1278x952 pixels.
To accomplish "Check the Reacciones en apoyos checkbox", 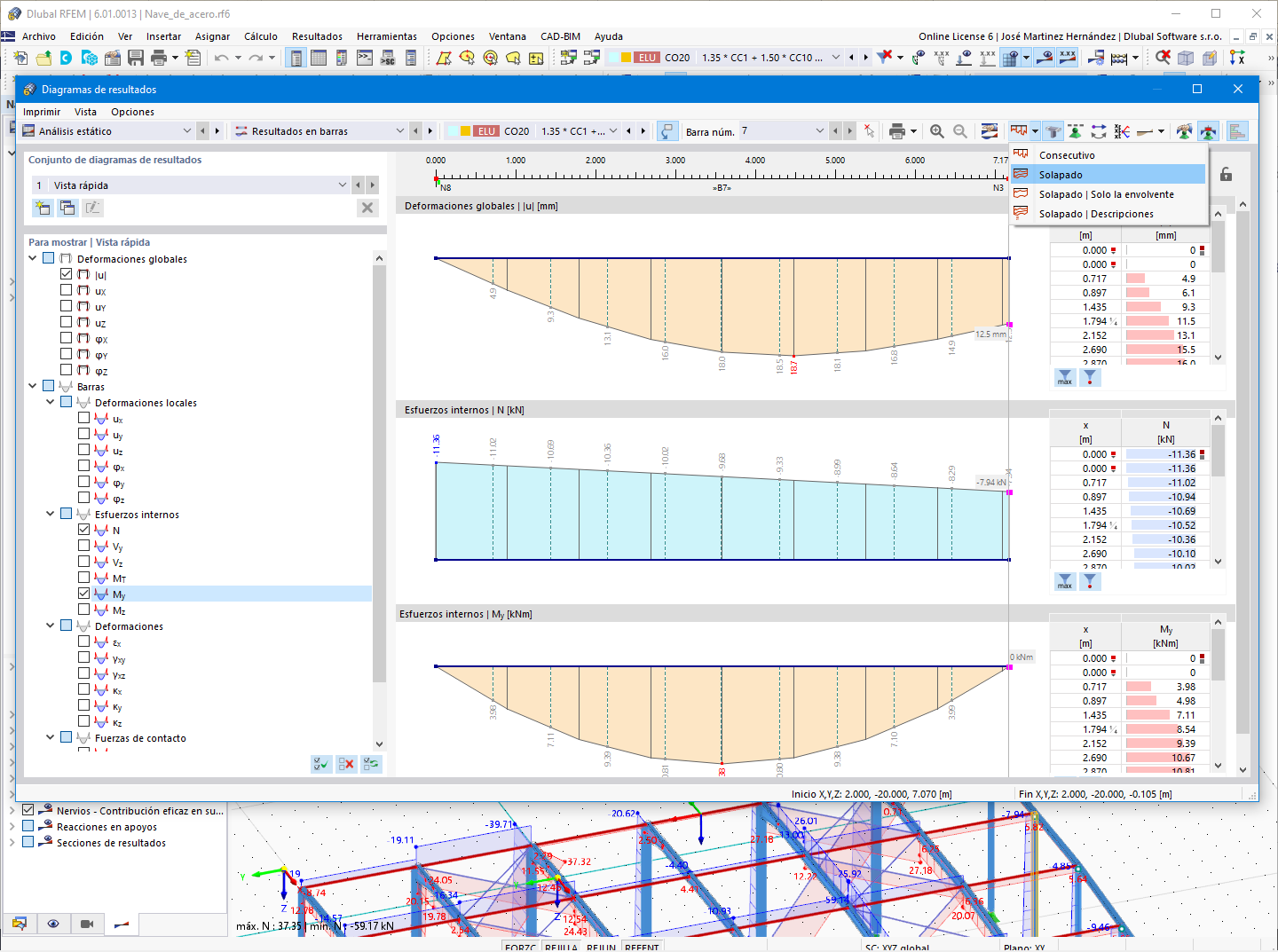I will click(x=28, y=826).
